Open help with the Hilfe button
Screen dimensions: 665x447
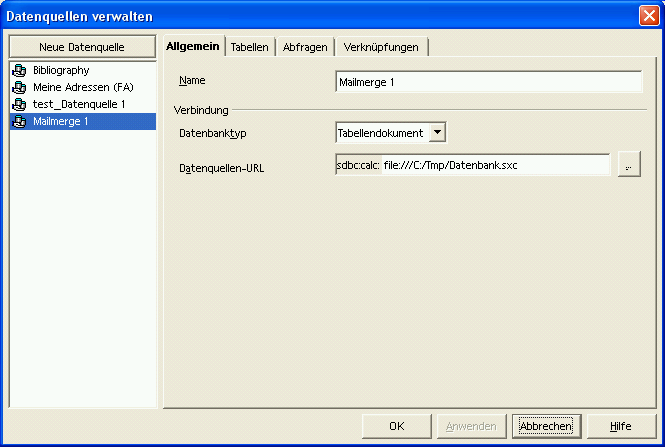point(621,426)
